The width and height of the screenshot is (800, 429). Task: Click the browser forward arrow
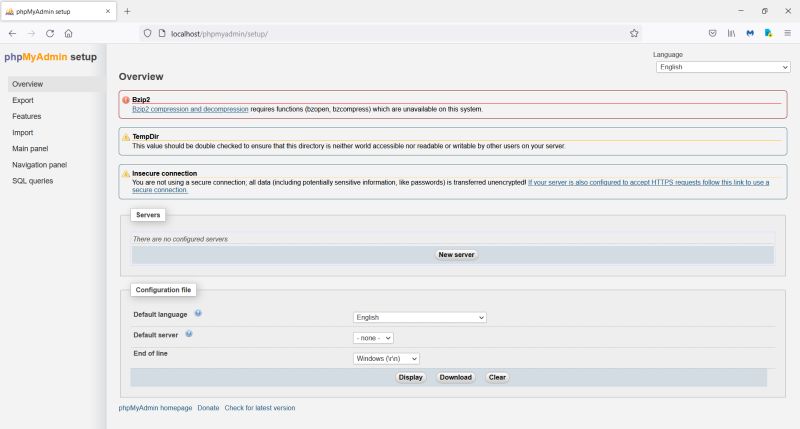[31, 34]
